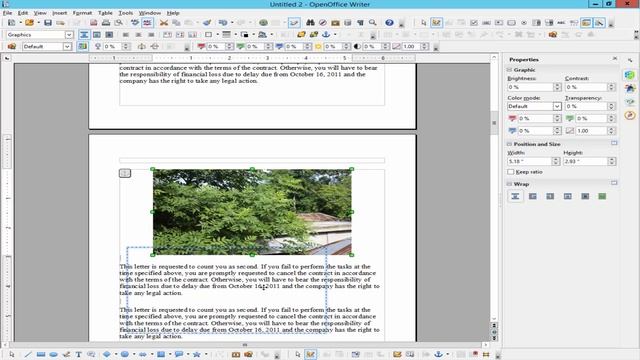Open the Basic Shapes dropdown arrow in the drawing toolbar

click(116, 354)
